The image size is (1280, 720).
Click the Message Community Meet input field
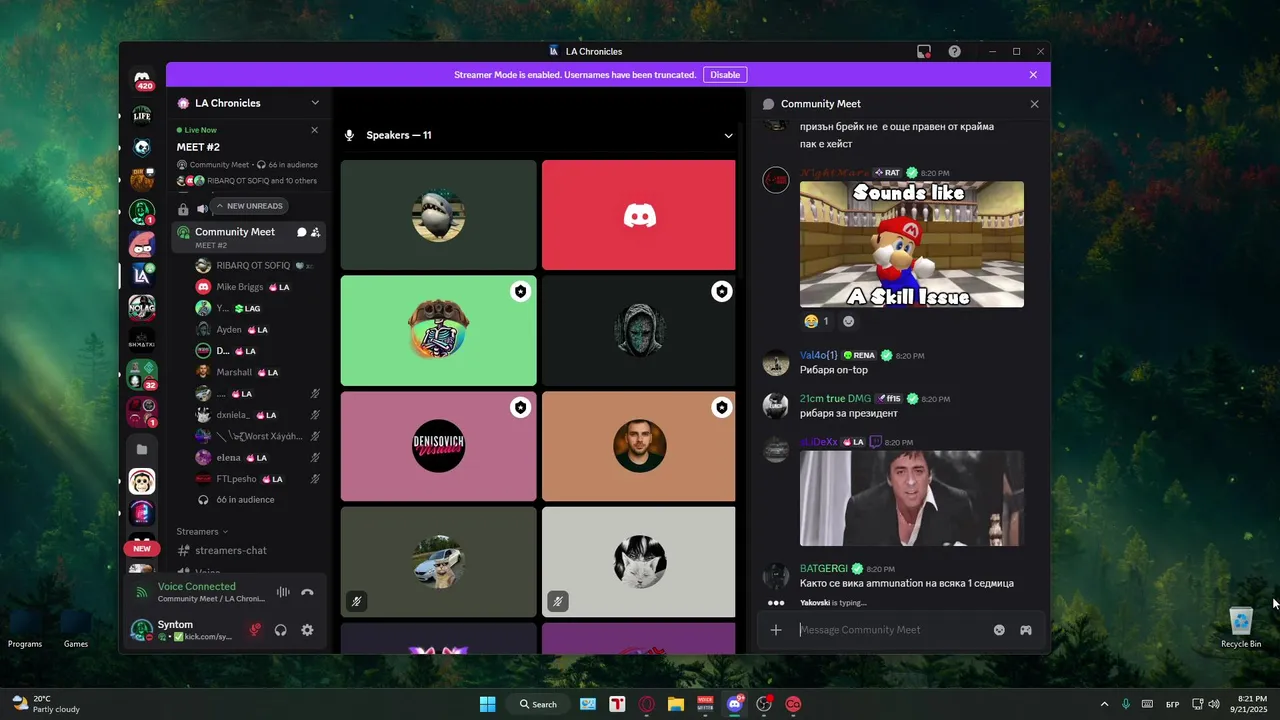[890, 630]
